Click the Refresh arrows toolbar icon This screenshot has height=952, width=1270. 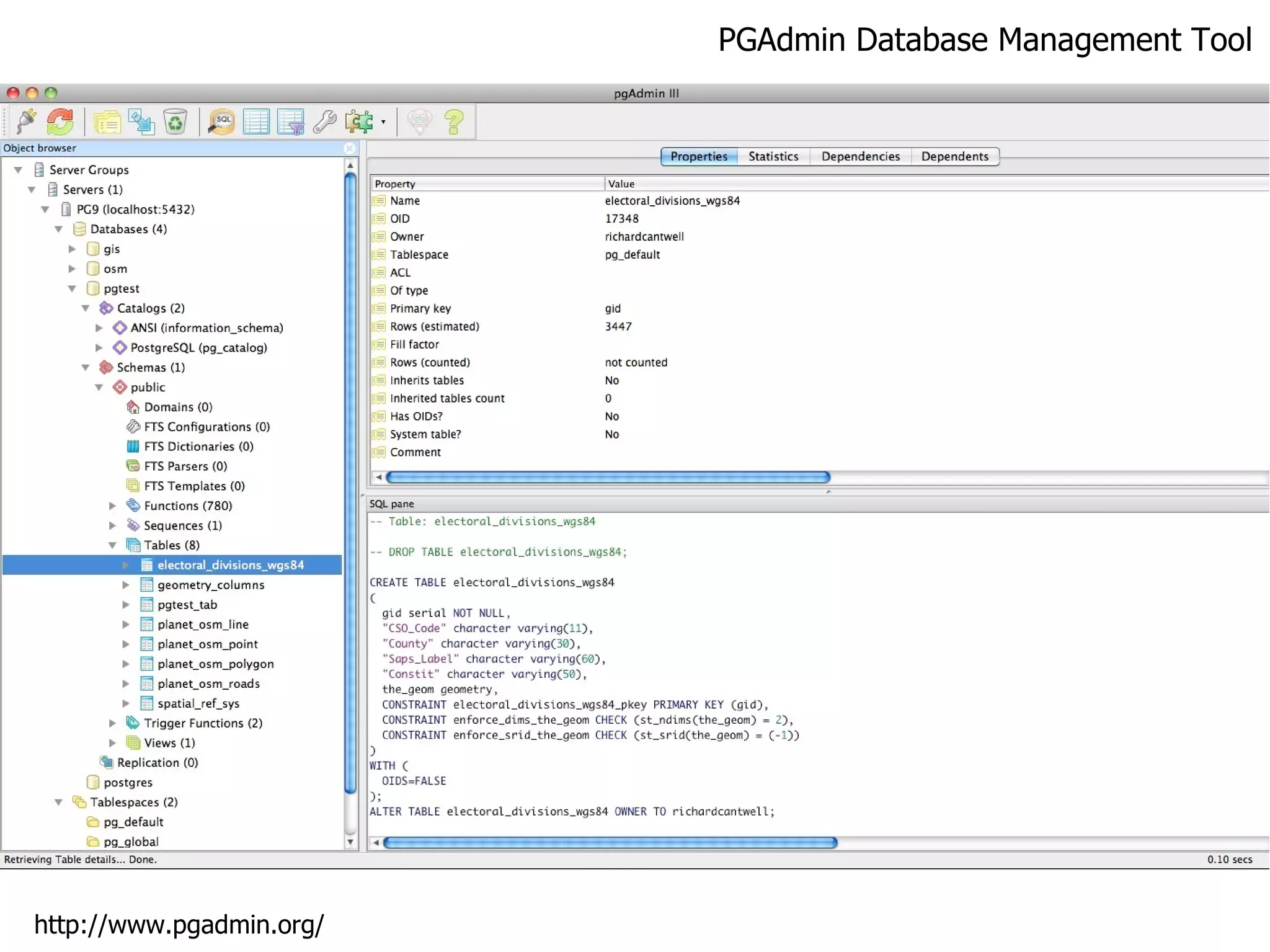pos(61,122)
